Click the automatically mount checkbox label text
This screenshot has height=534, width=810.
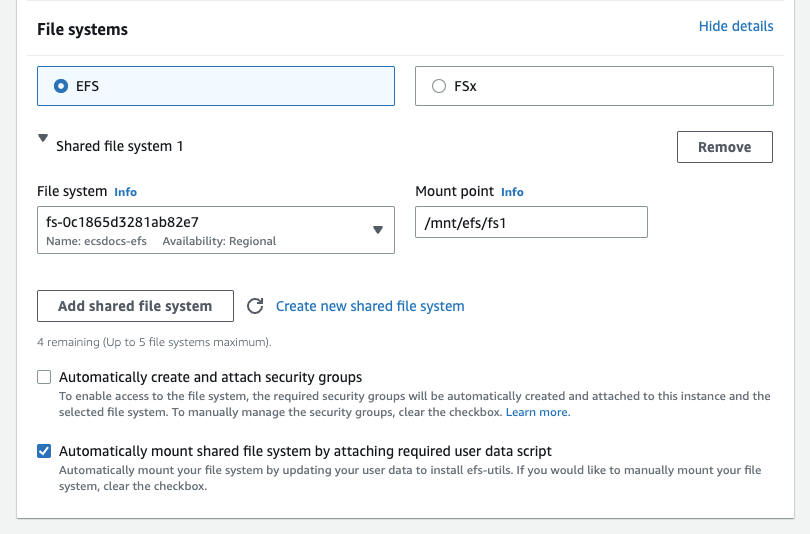tap(305, 451)
